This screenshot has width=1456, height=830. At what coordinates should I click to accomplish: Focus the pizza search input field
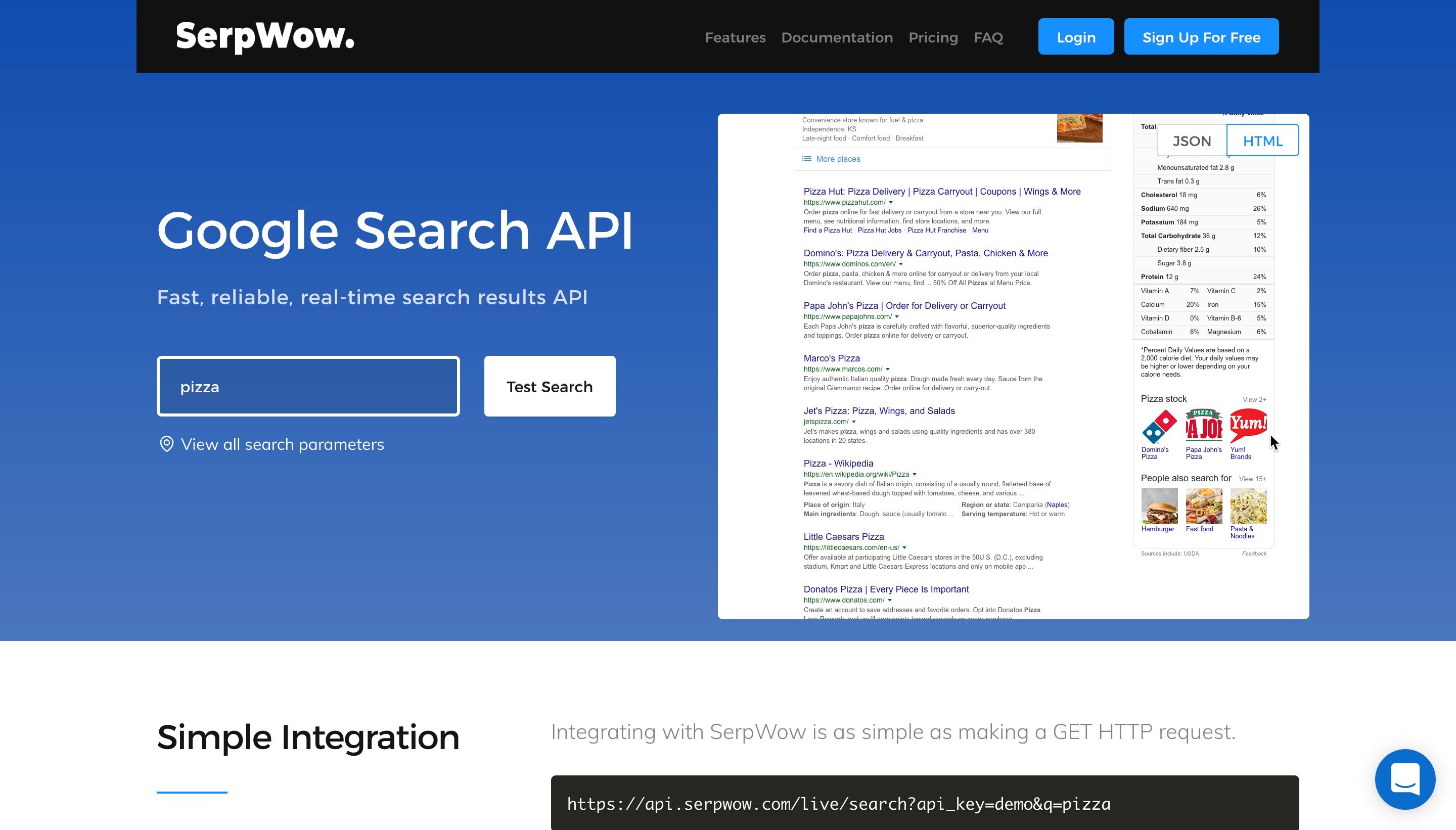pyautogui.click(x=308, y=387)
